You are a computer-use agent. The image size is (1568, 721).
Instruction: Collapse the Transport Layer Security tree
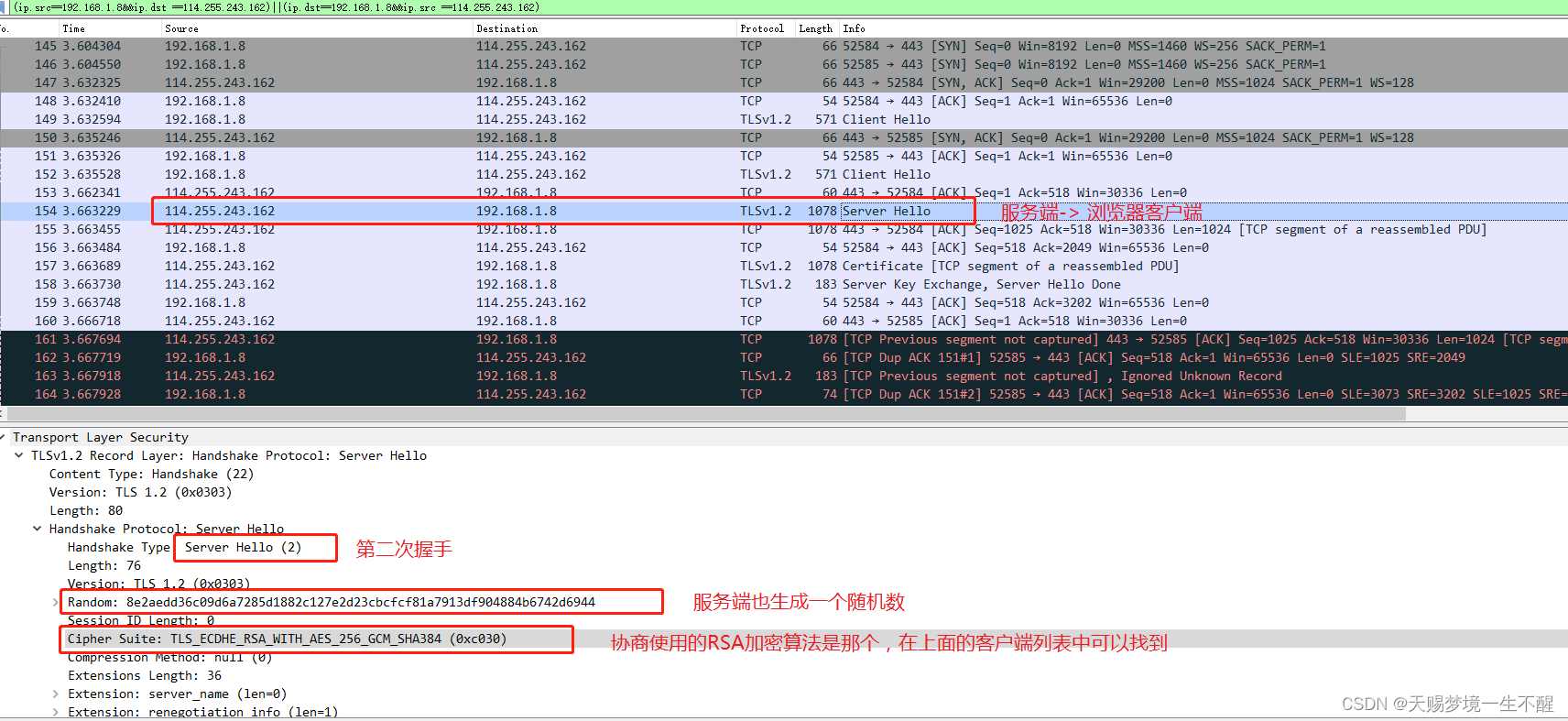[x=4, y=438]
